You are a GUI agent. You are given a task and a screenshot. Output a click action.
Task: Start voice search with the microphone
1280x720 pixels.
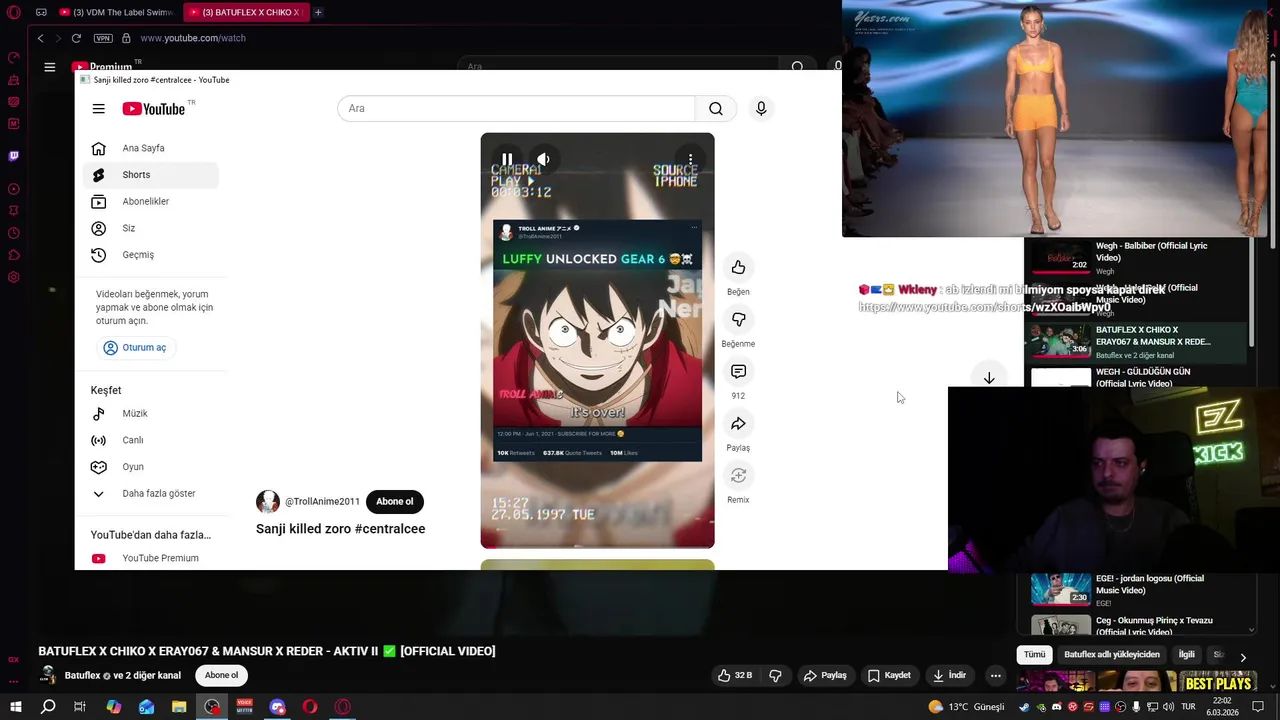pos(761,108)
